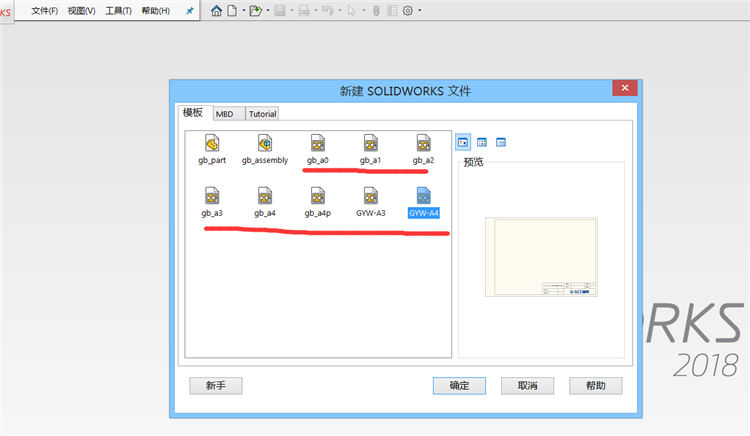The width and height of the screenshot is (750, 436).
Task: Open the 工具(T) menu
Action: [118, 11]
